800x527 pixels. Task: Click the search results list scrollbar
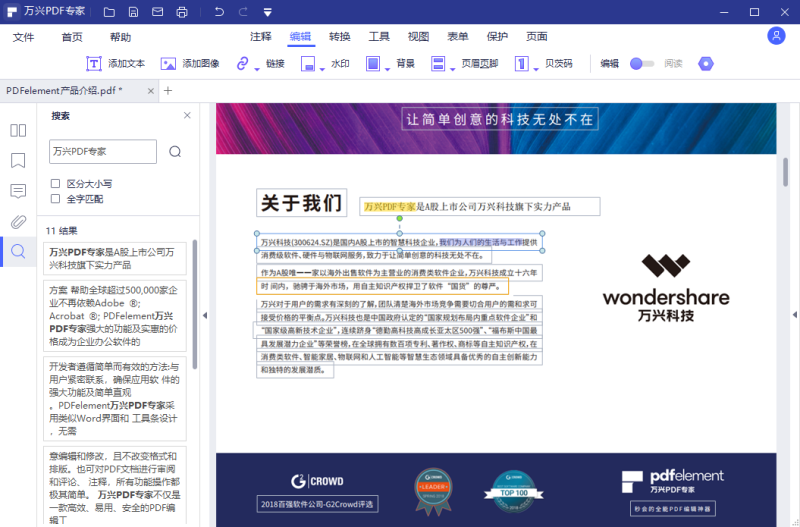coord(194,304)
